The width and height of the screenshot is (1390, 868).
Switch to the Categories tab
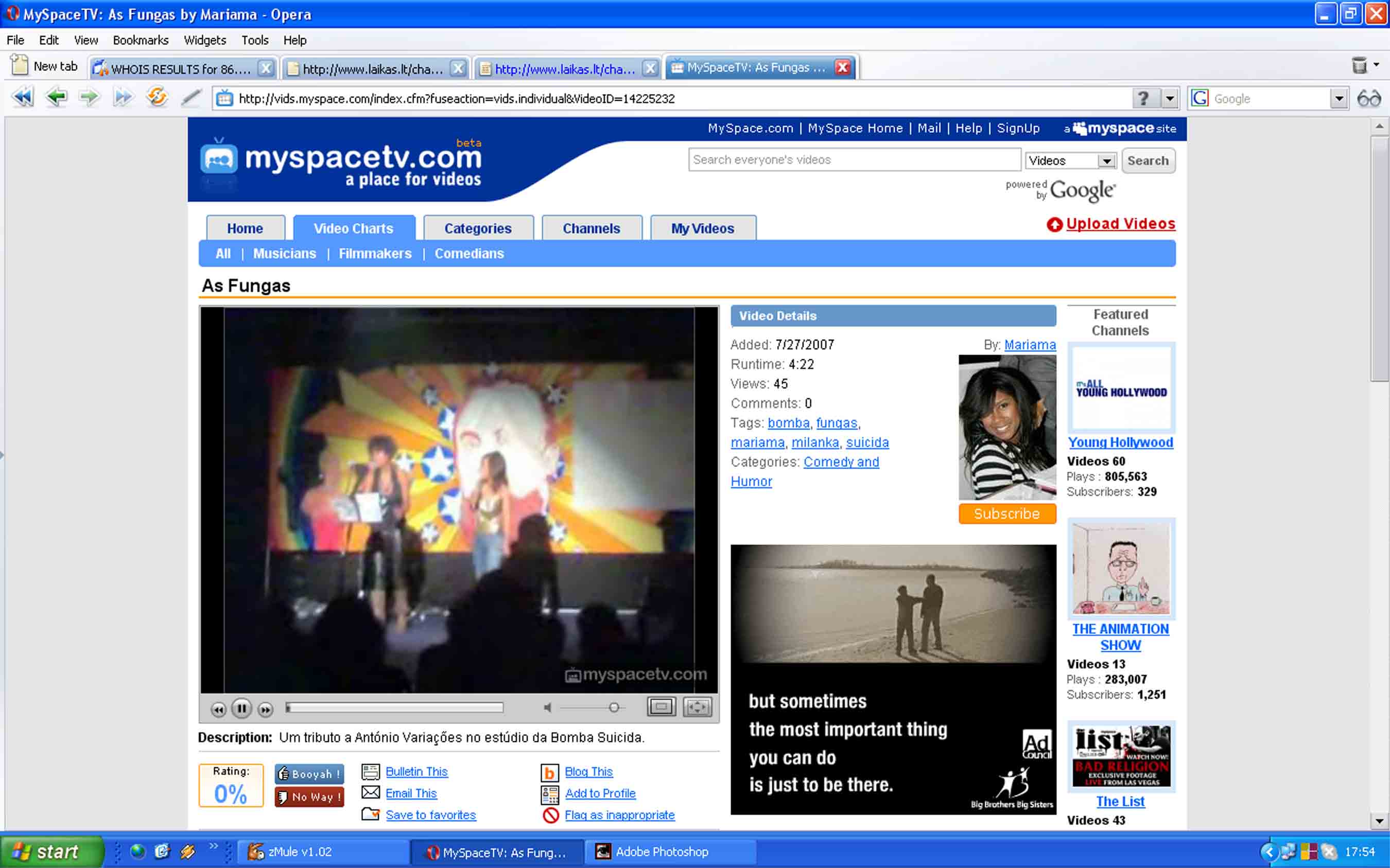pyautogui.click(x=478, y=228)
